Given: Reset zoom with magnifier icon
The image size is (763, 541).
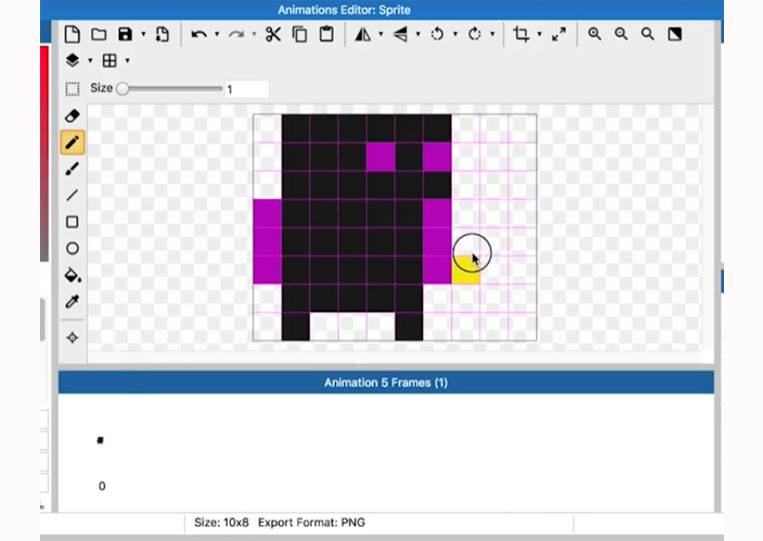Looking at the screenshot, I should click(x=648, y=34).
